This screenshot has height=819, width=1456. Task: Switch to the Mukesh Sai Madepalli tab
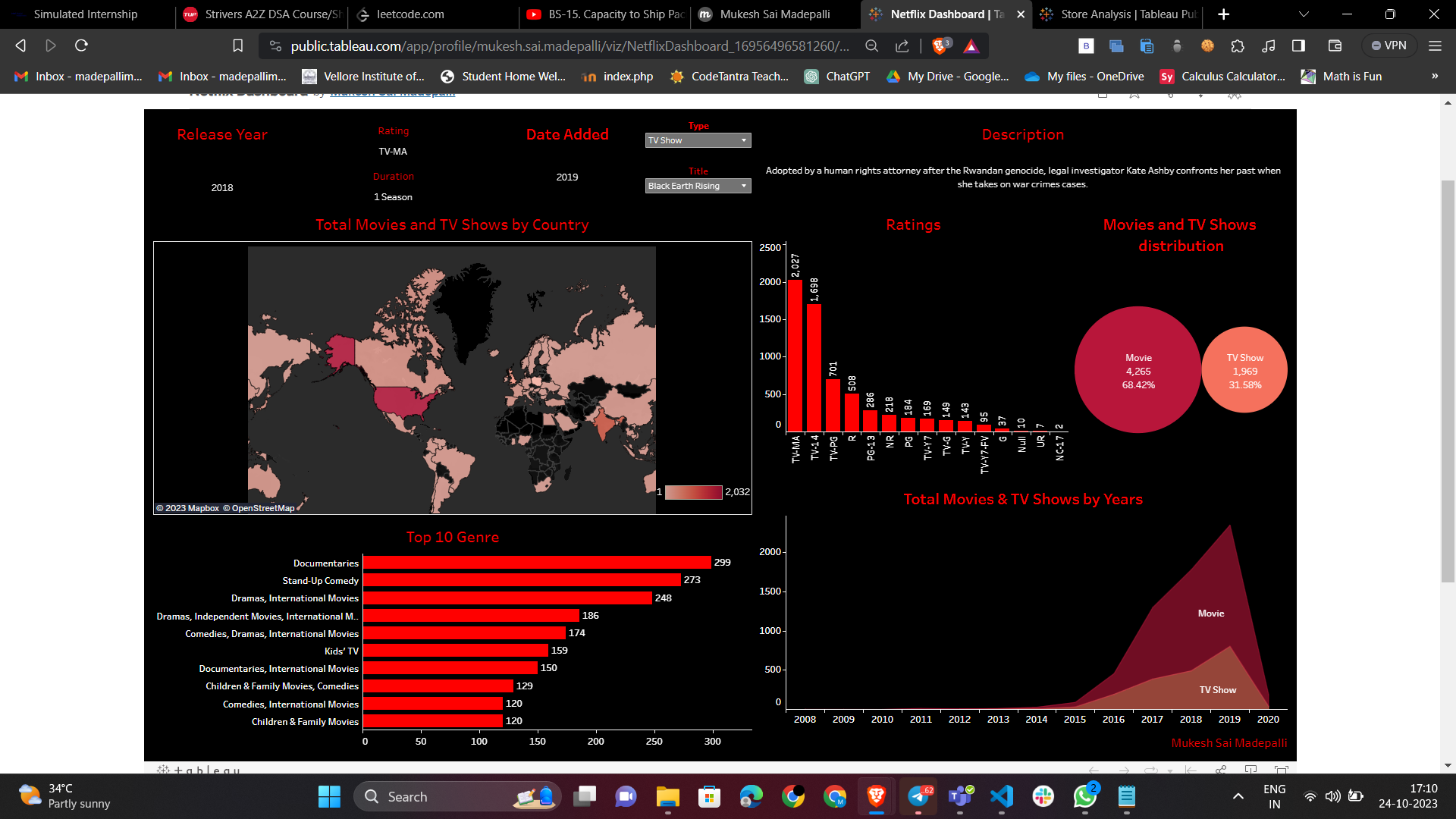pos(775,14)
